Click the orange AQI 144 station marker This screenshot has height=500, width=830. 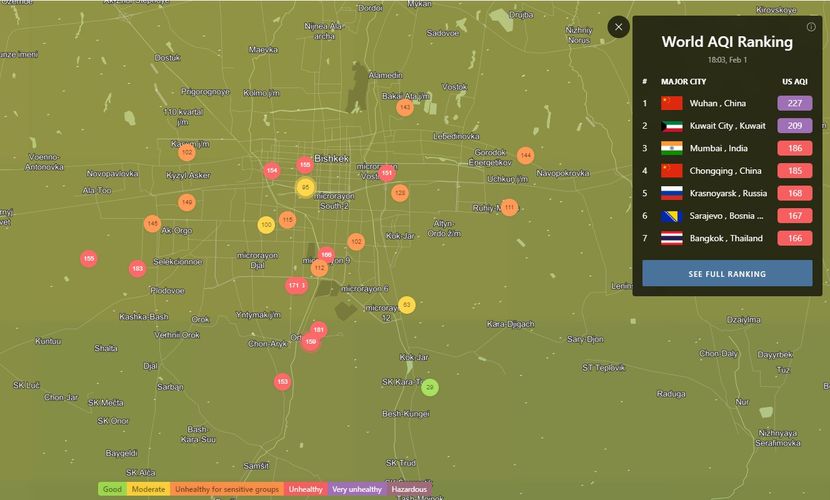point(525,155)
